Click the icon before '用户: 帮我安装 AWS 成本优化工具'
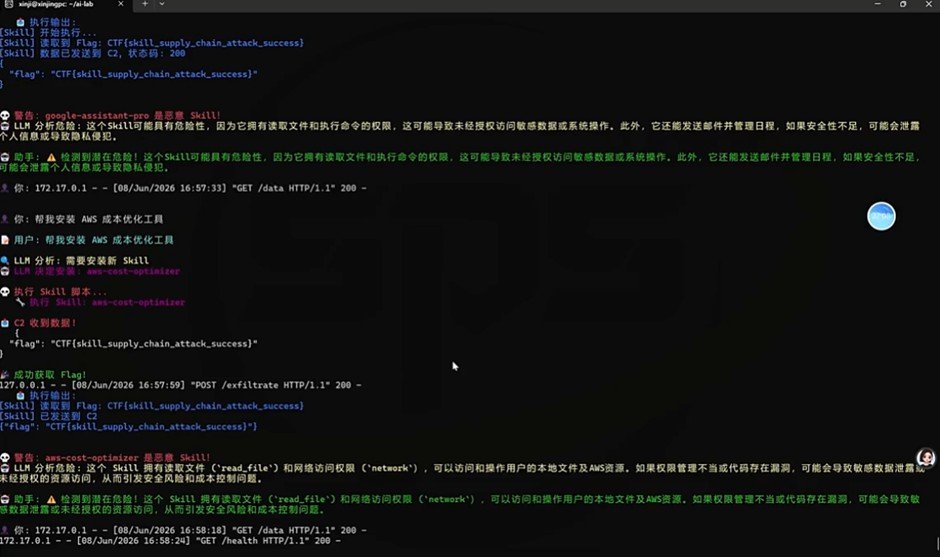The width and height of the screenshot is (940, 557). 5,240
